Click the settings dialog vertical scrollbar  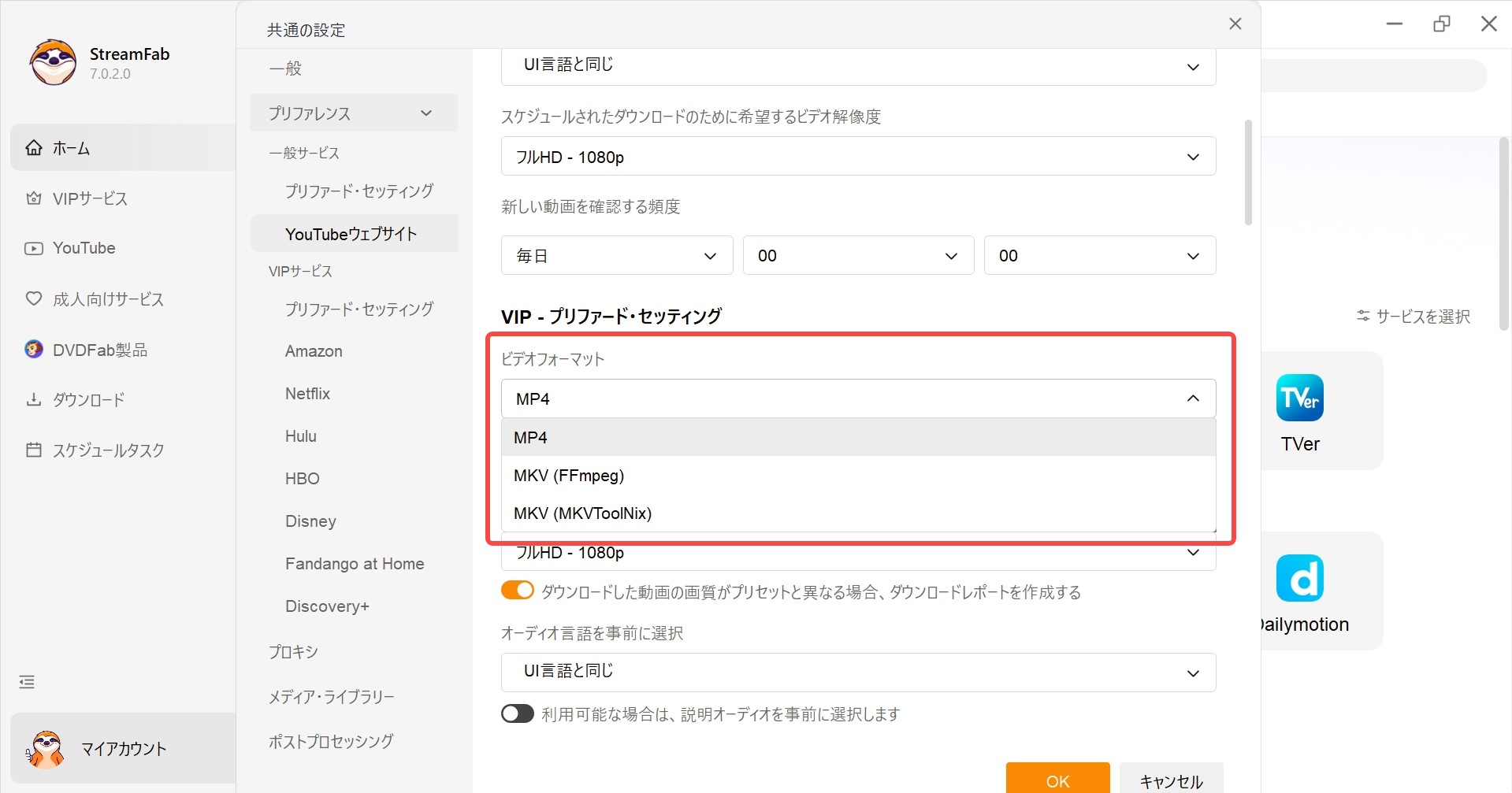tap(1248, 172)
